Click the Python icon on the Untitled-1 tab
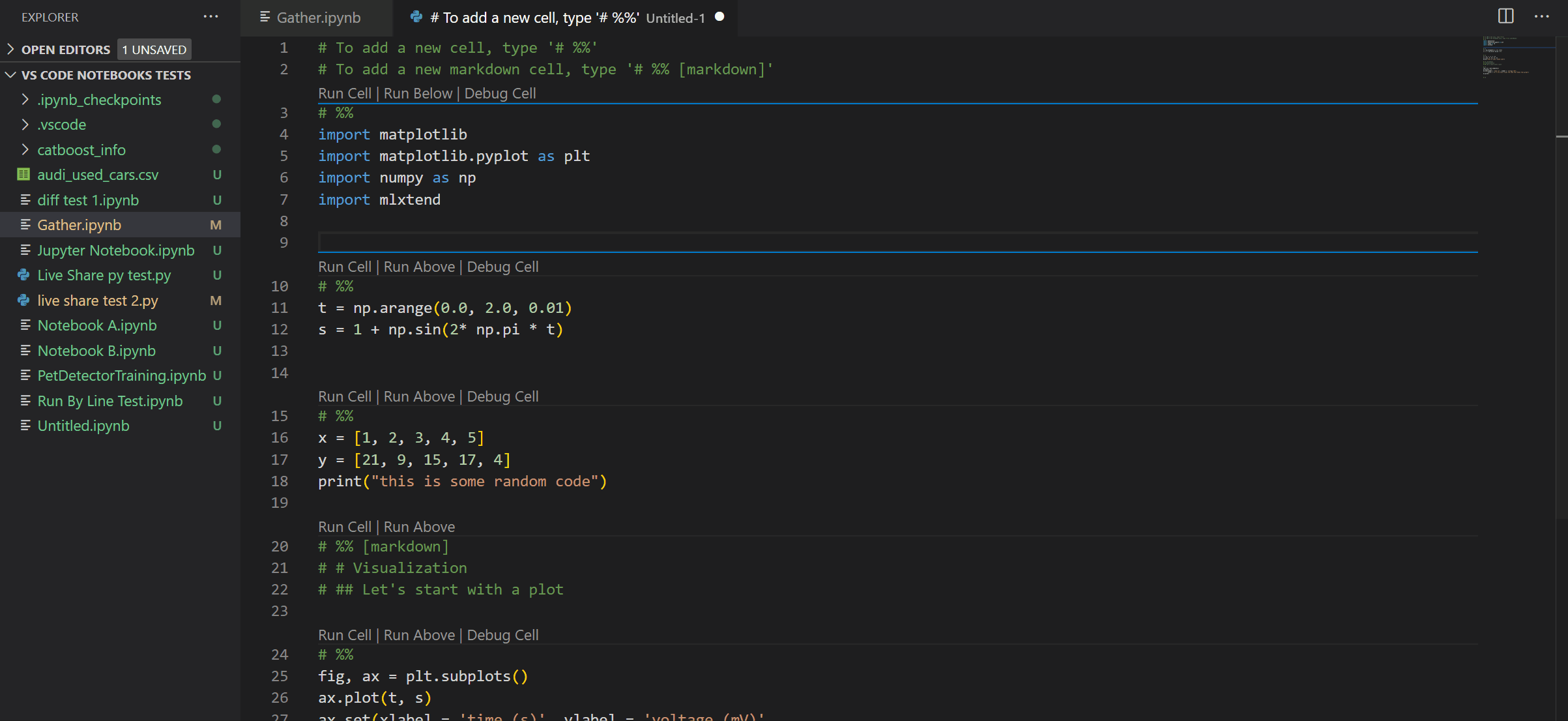 [416, 17]
